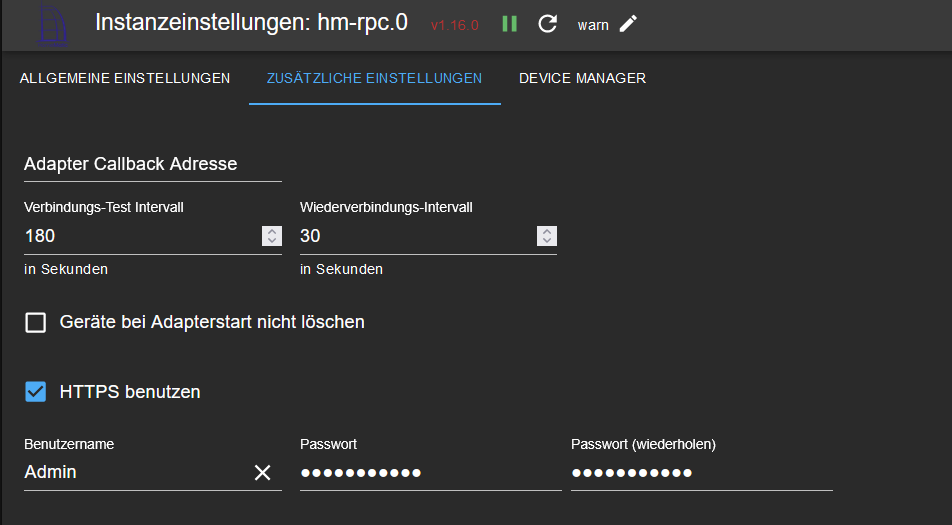Image resolution: width=952 pixels, height=525 pixels.
Task: Increase Verbindungs-Test Intervall with up arrow
Action: click(272, 231)
